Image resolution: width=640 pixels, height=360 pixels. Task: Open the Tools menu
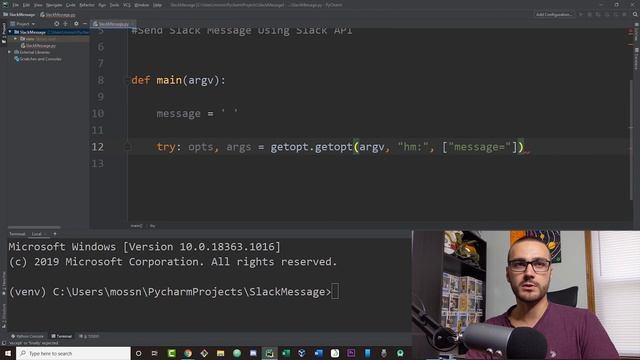tap(114, 5)
